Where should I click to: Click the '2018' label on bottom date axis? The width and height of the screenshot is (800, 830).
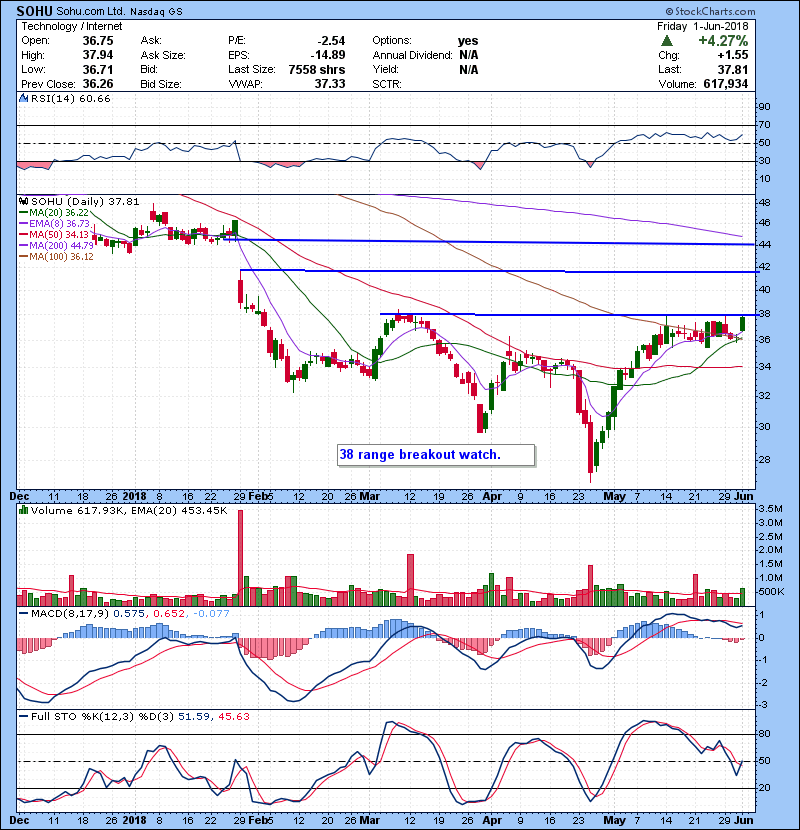tap(134, 820)
